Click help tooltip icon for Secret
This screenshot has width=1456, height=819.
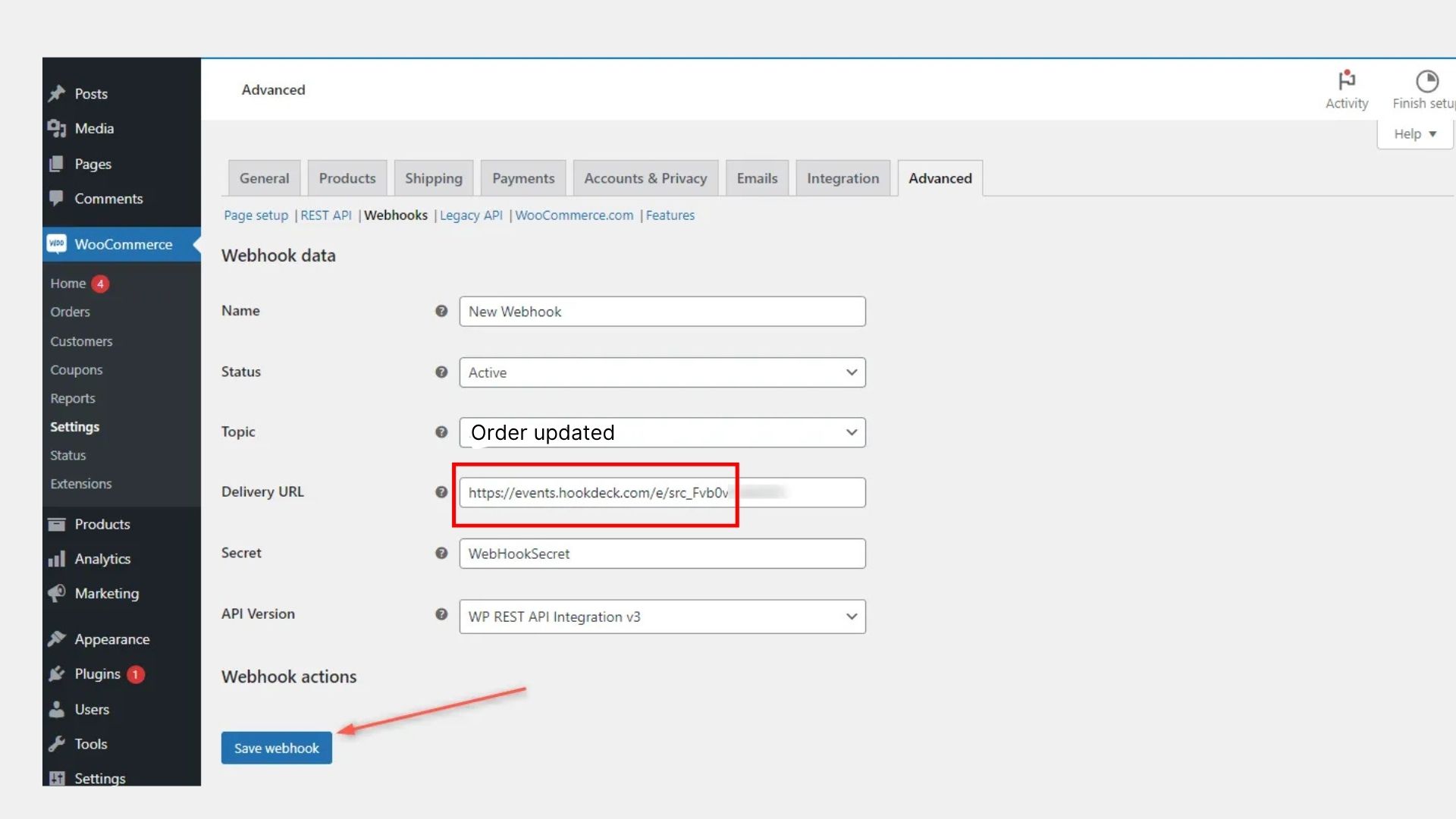441,554
